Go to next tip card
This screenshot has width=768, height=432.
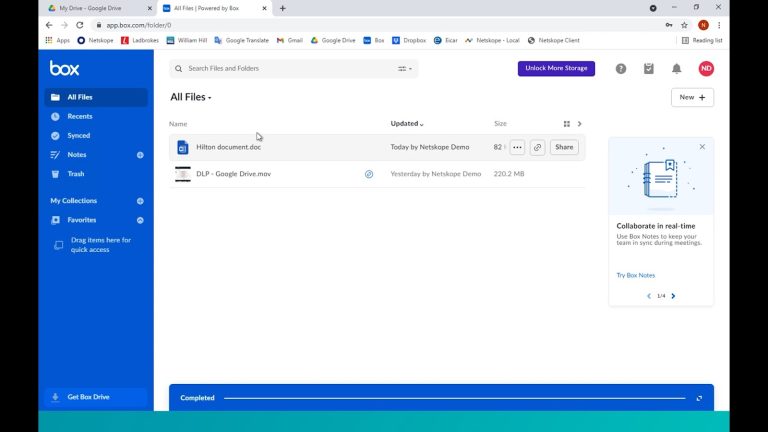673,296
